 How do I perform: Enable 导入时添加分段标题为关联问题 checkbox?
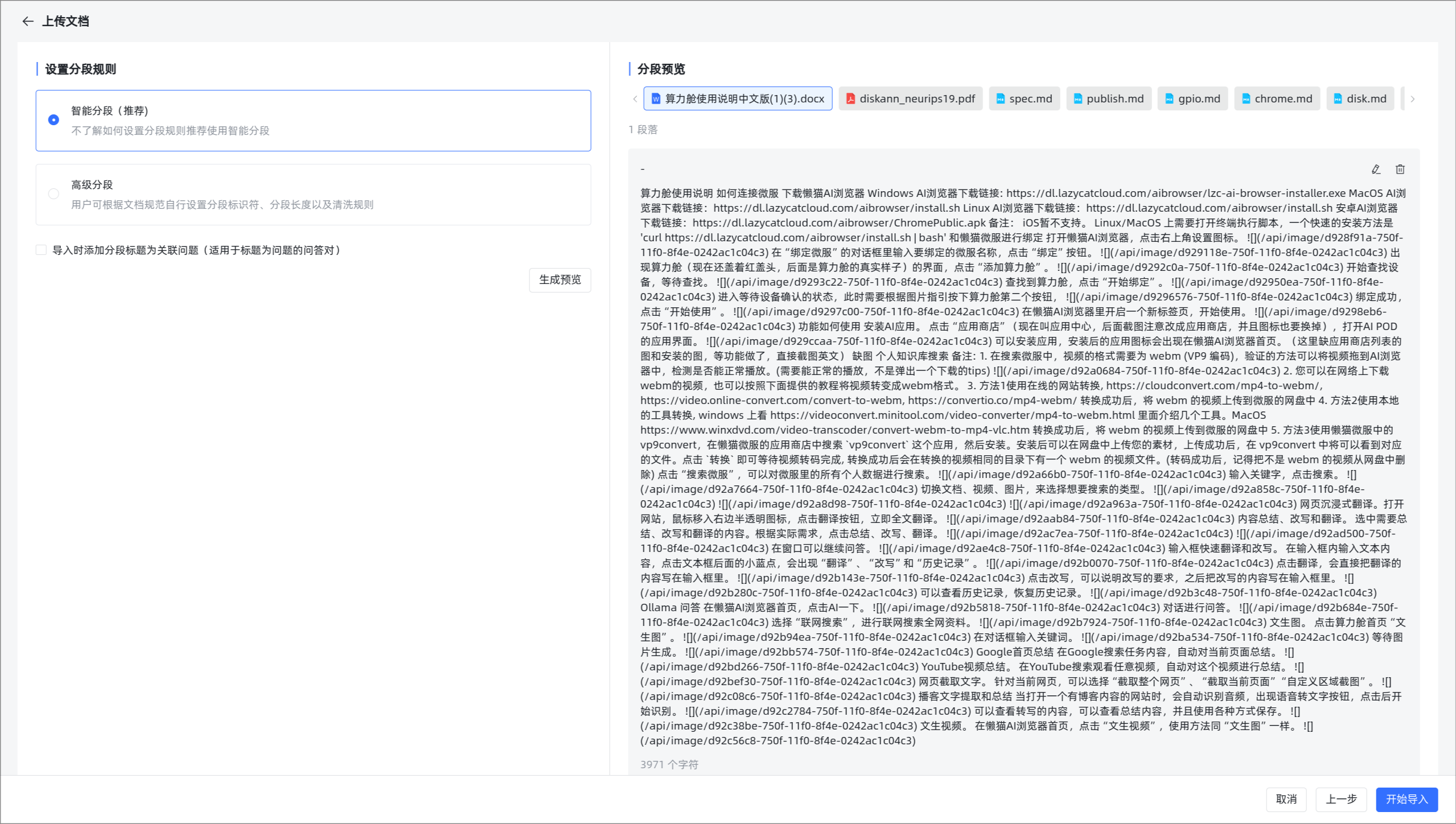41,250
